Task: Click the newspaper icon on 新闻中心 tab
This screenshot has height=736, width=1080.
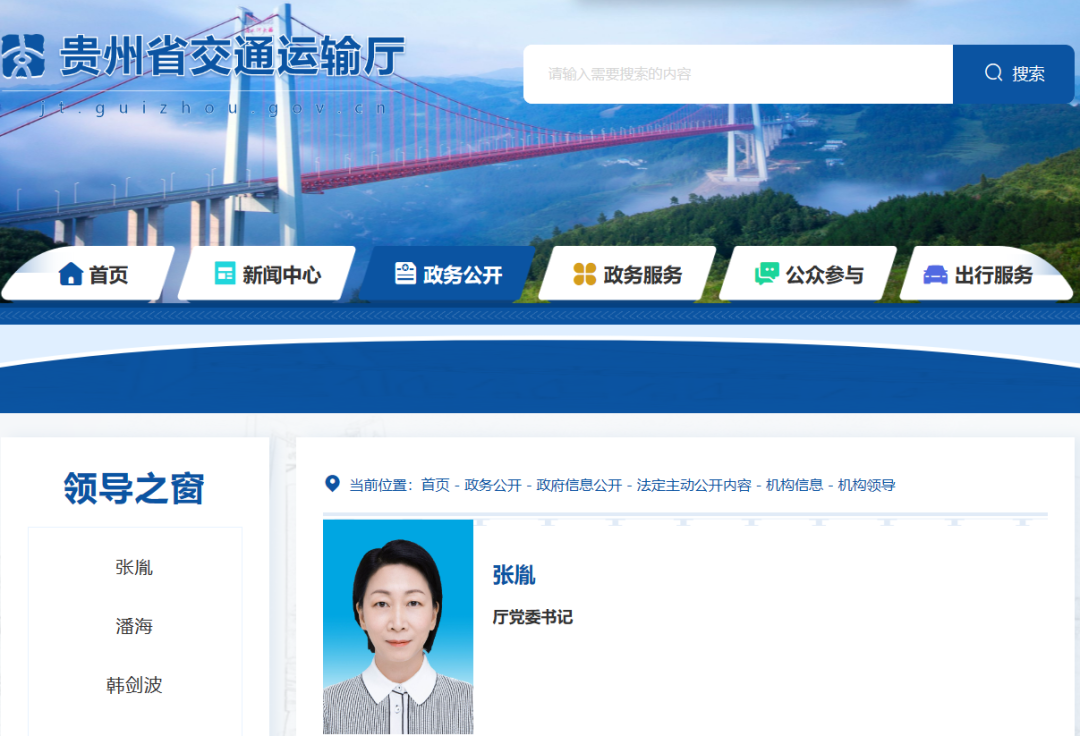Action: point(225,274)
